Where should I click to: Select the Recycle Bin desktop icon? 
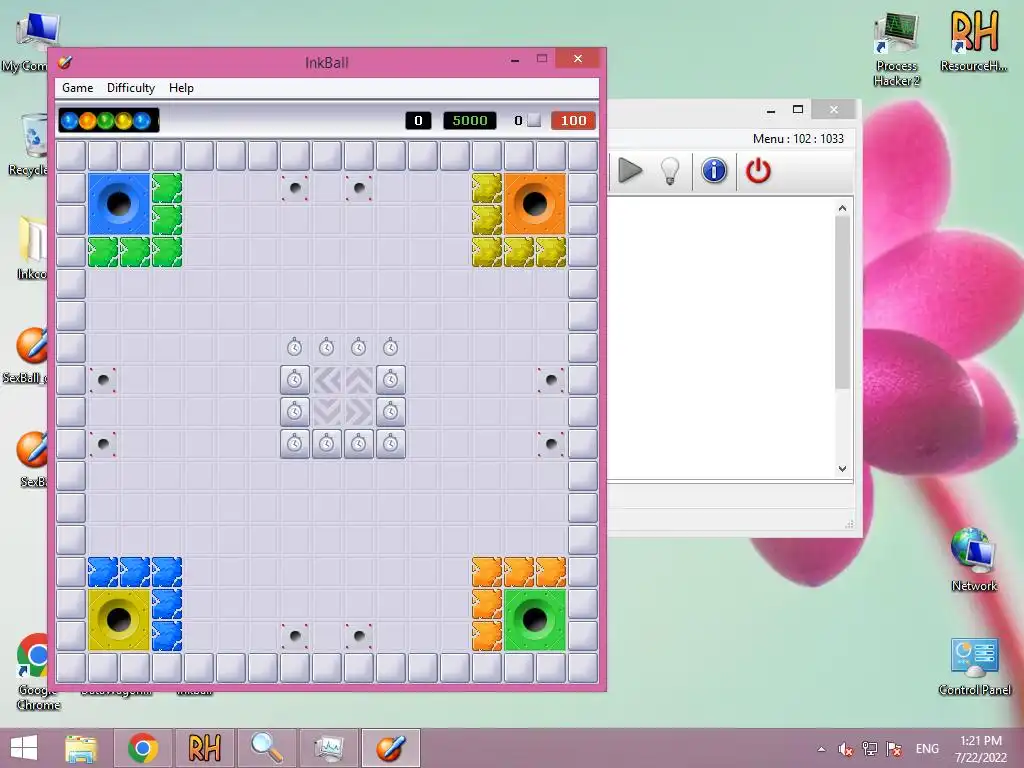click(31, 145)
